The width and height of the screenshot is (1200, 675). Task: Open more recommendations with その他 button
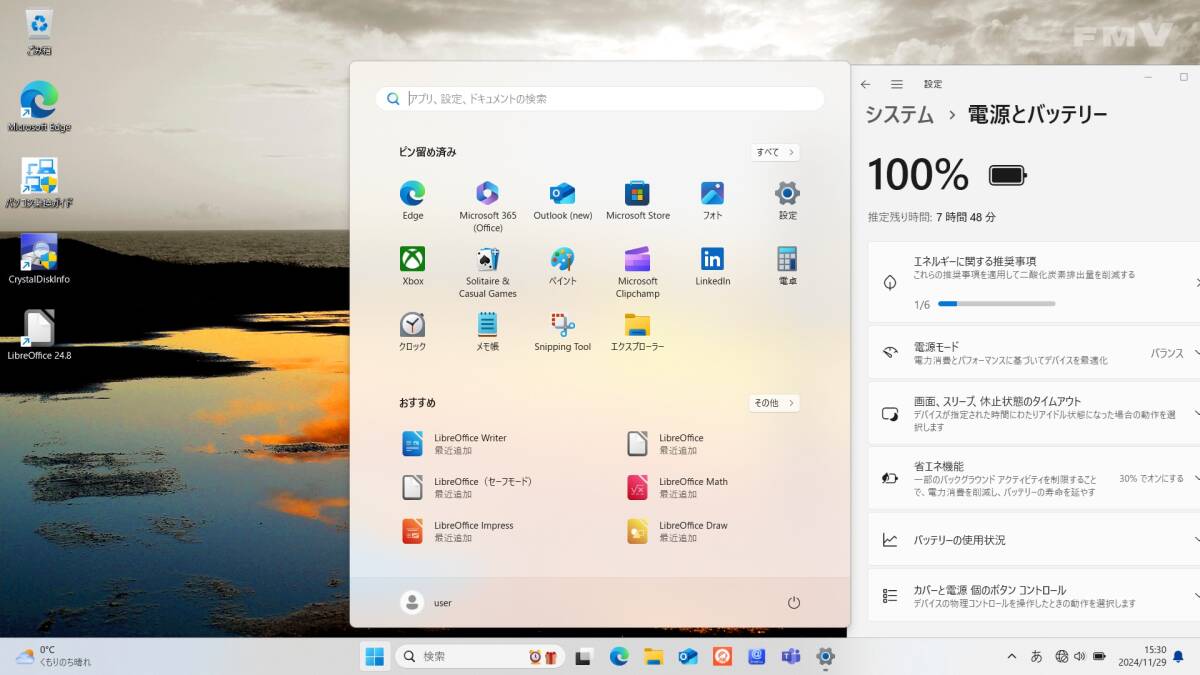[x=774, y=403]
